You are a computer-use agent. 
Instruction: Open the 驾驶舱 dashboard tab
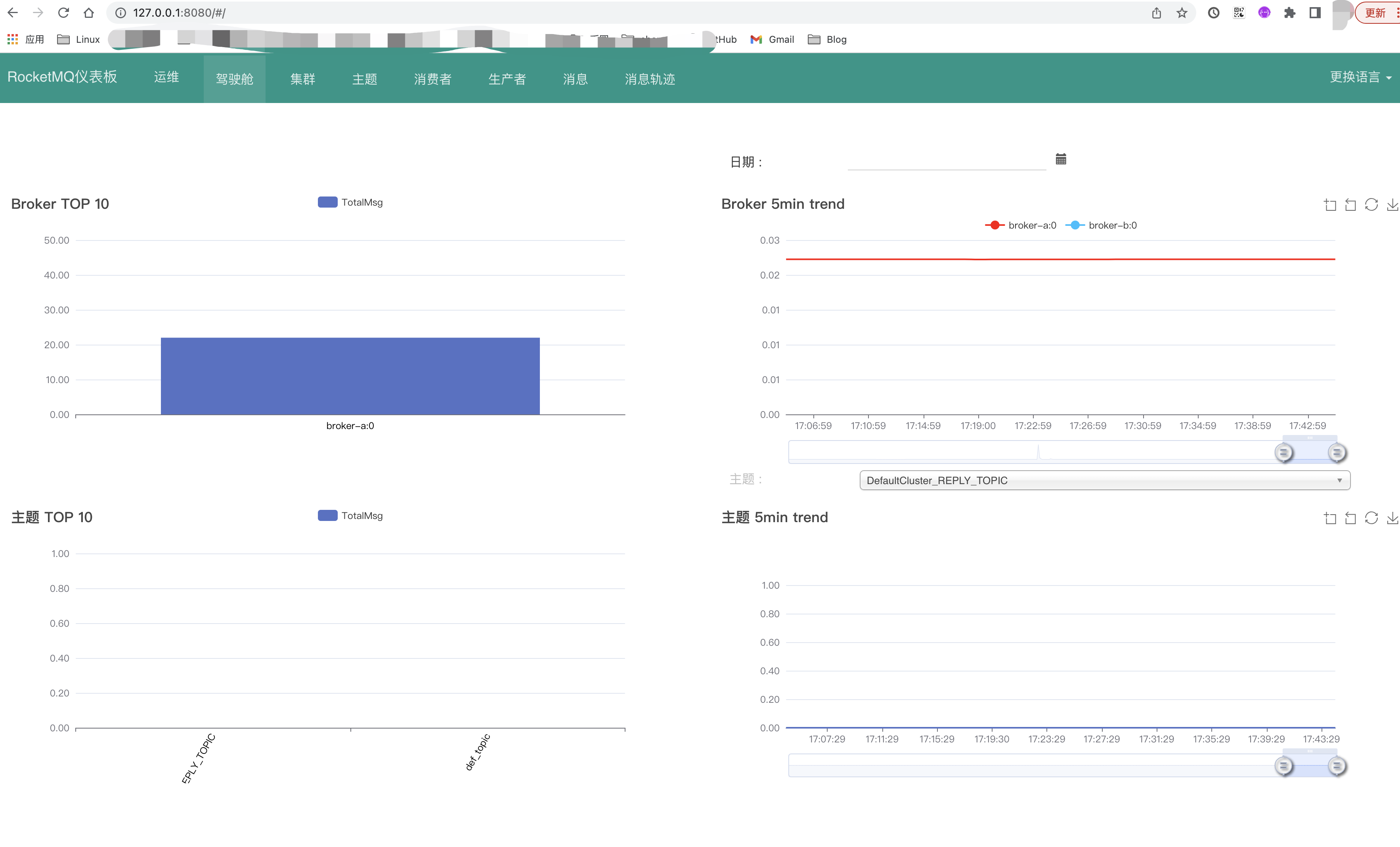pos(235,79)
